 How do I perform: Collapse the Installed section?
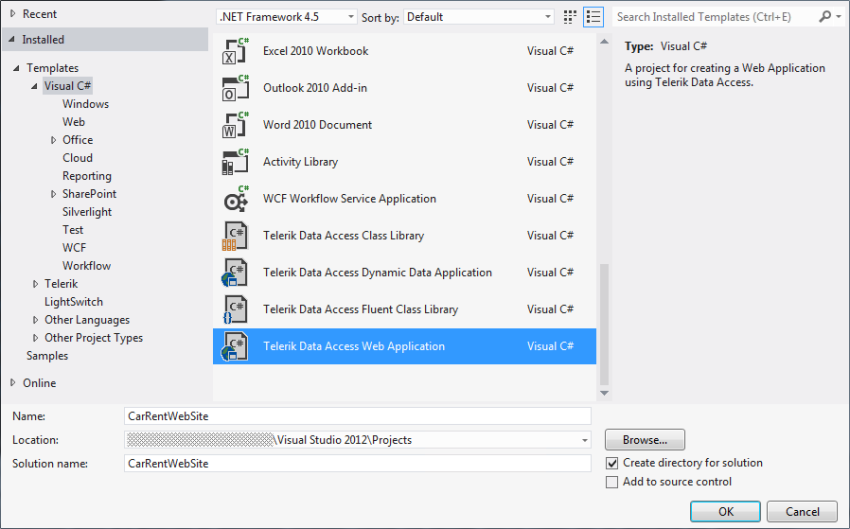(x=12, y=39)
